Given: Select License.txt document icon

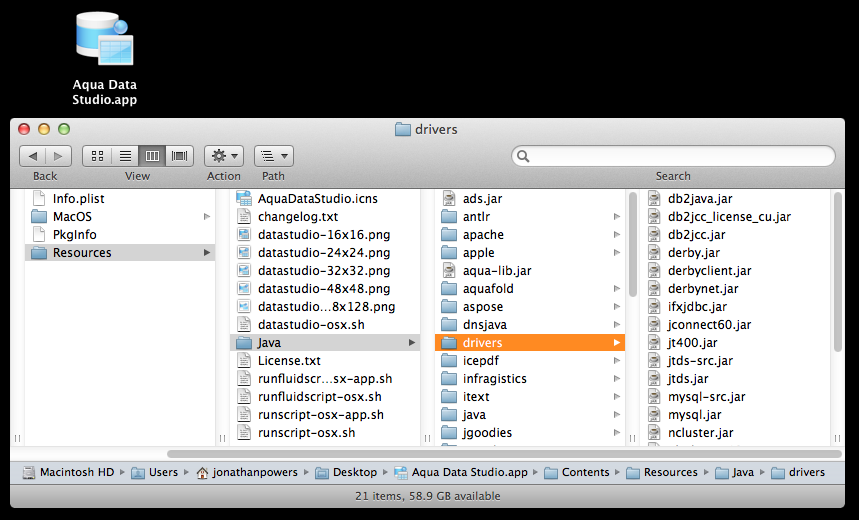Looking at the screenshot, I should coord(244,361).
